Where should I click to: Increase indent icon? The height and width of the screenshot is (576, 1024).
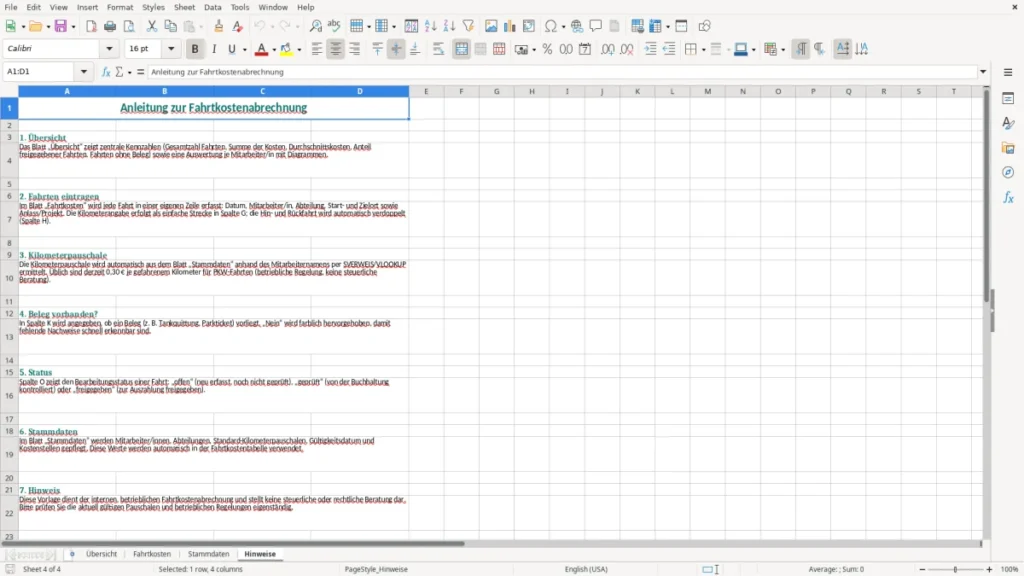(650, 49)
